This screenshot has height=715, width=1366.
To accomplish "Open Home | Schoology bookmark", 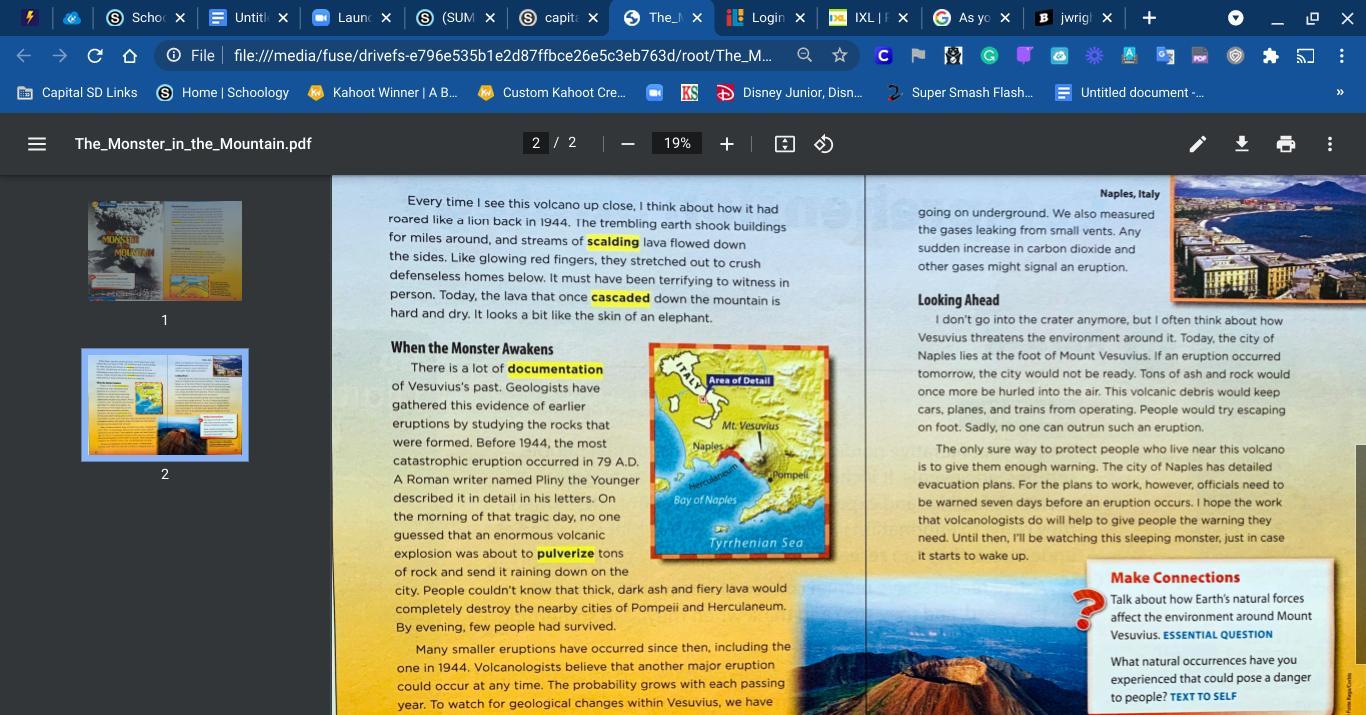I will tap(223, 92).
